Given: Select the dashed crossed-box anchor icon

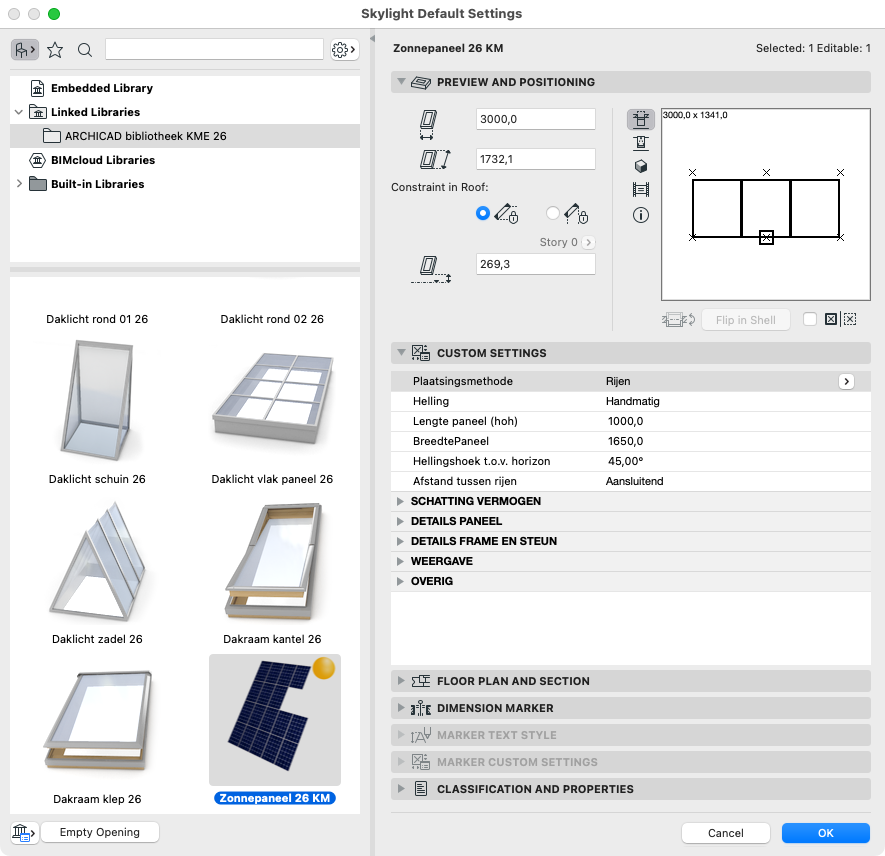Looking at the screenshot, I should (x=850, y=319).
